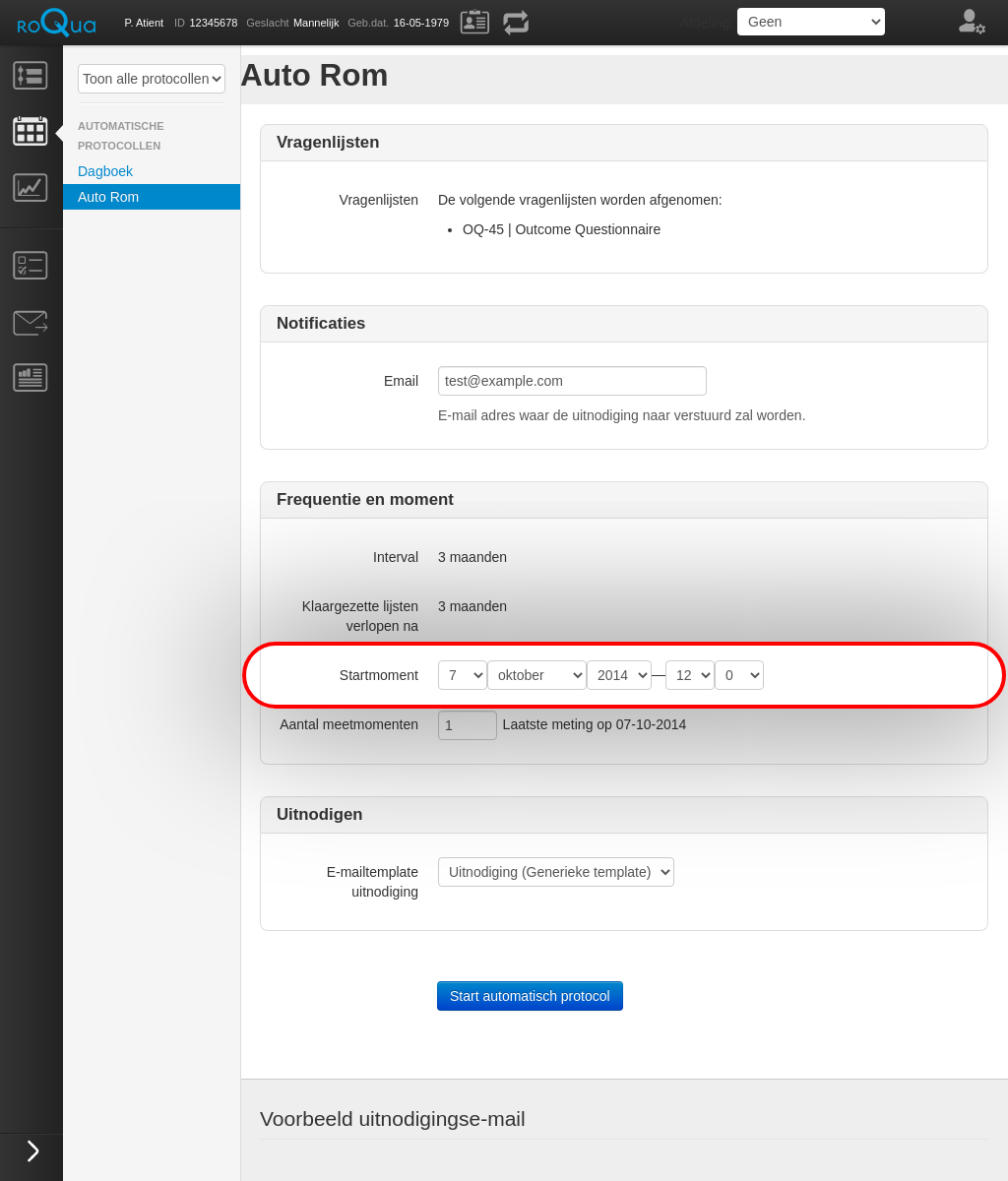Open the checklist sidebar icon

[31, 265]
